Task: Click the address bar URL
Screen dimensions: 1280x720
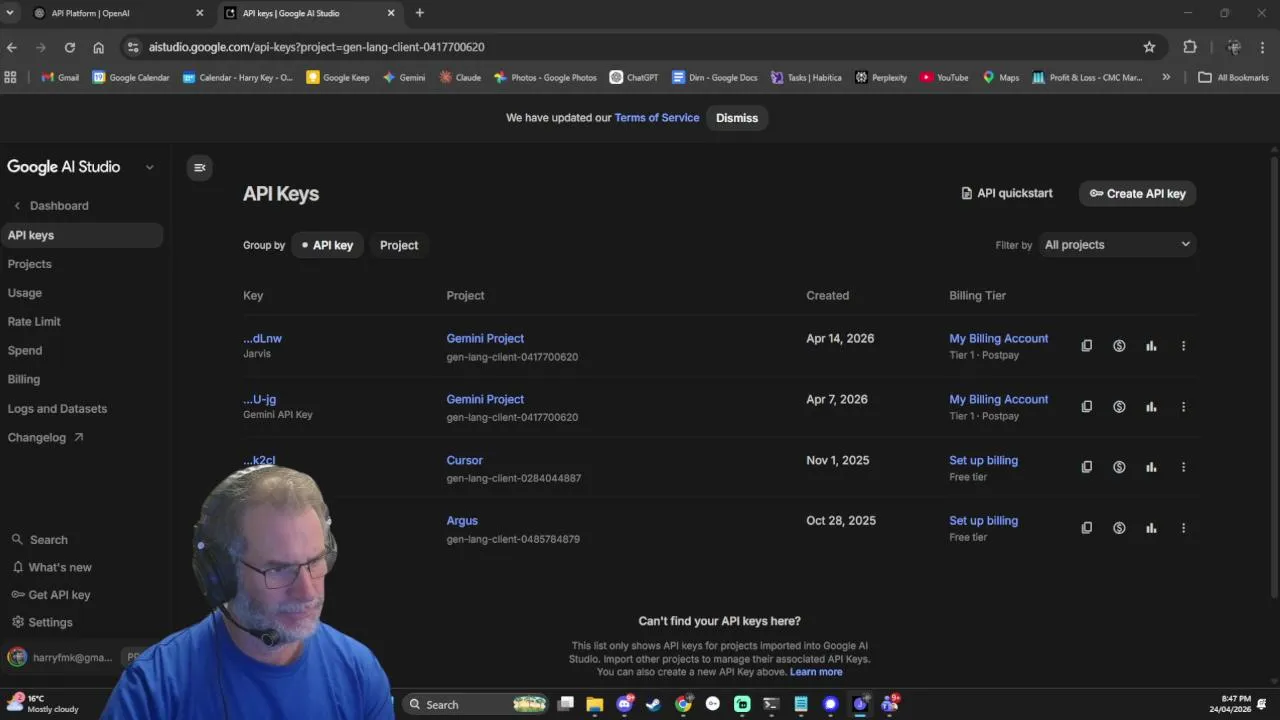Action: [316, 47]
